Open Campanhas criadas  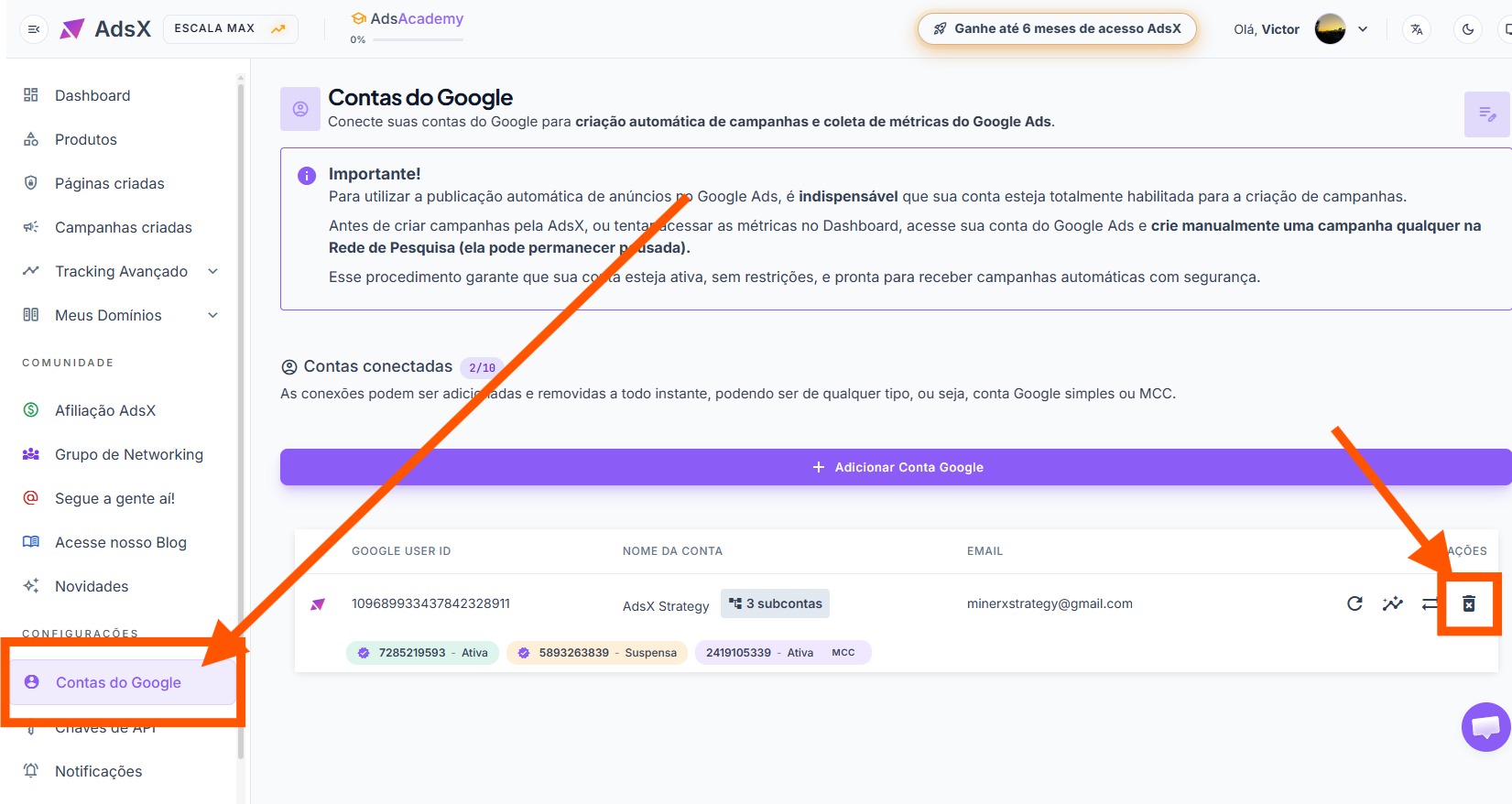click(x=124, y=227)
